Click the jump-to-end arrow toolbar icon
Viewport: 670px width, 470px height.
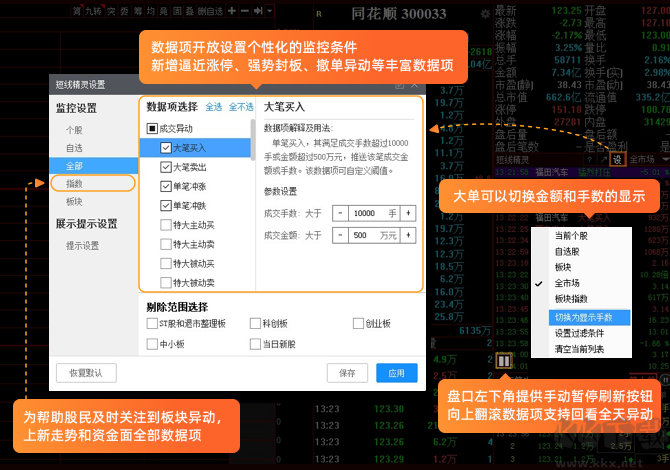(x=258, y=11)
